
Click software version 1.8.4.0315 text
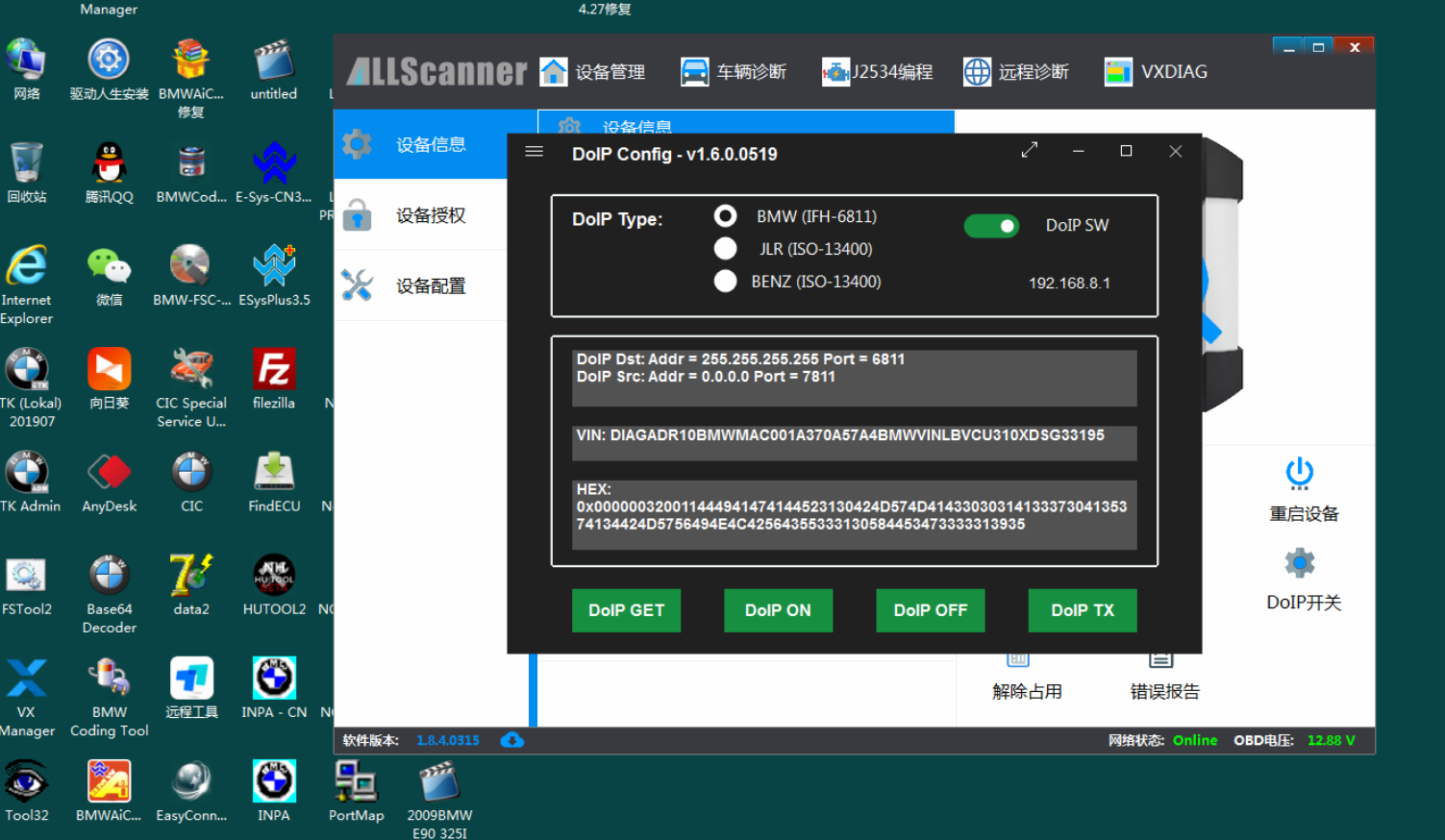click(x=448, y=740)
